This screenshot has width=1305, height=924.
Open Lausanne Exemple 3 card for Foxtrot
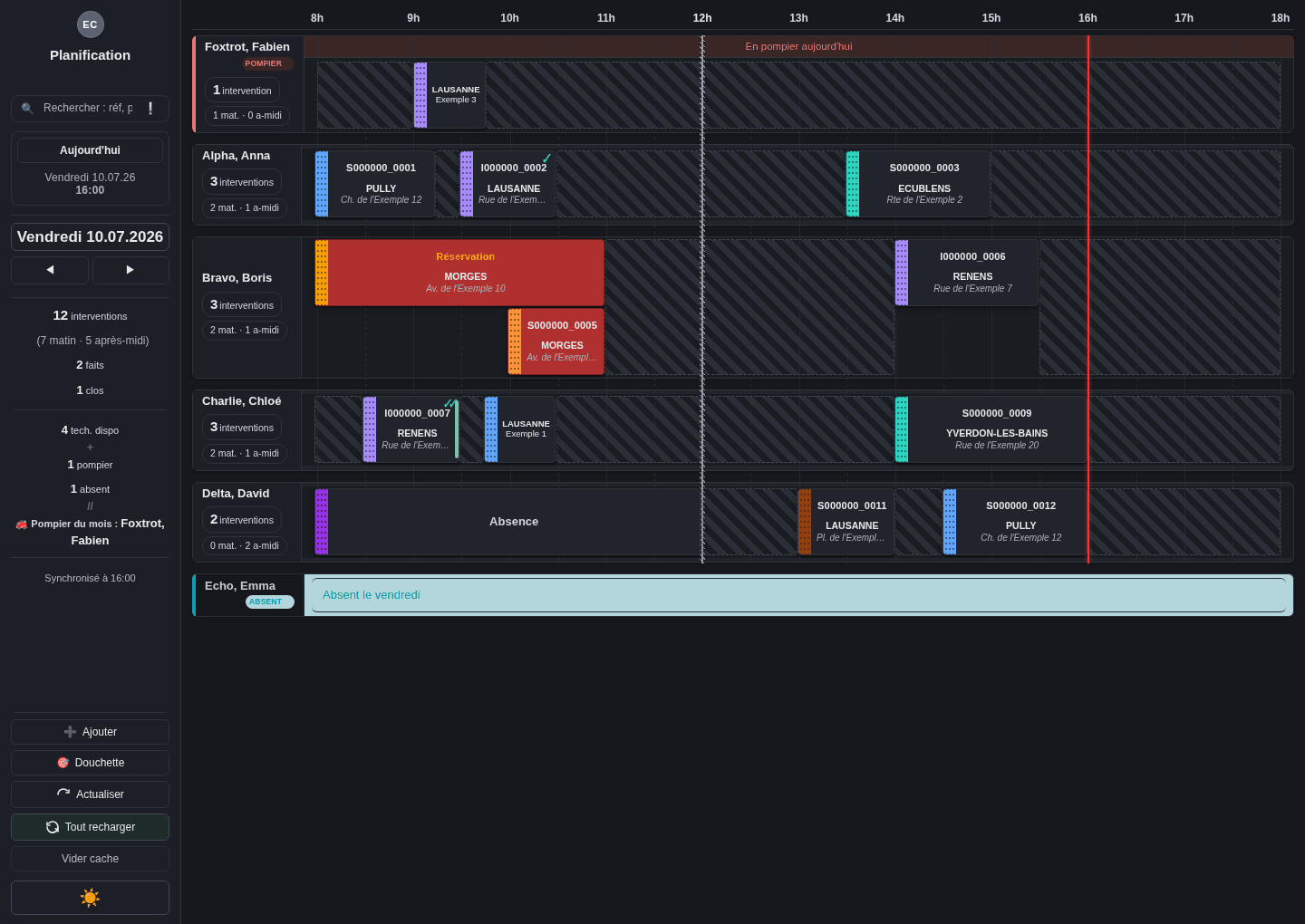click(449, 95)
